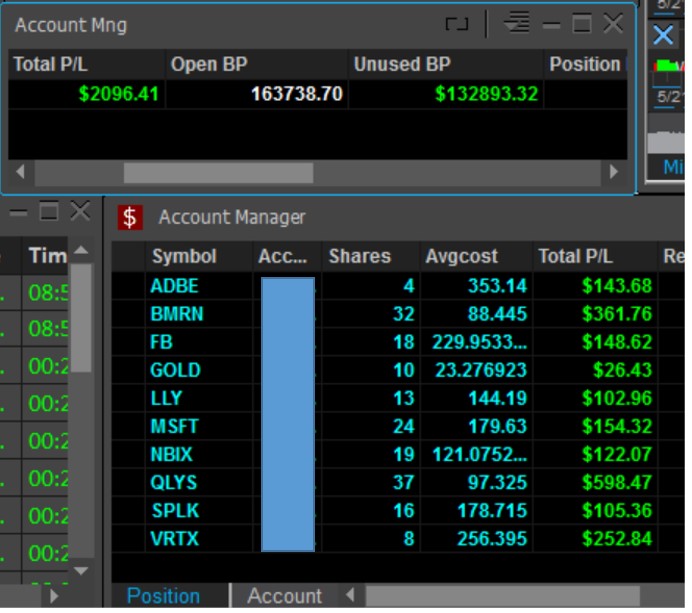
Task: Click scroll up arrow beside the Time column
Action: point(81,249)
